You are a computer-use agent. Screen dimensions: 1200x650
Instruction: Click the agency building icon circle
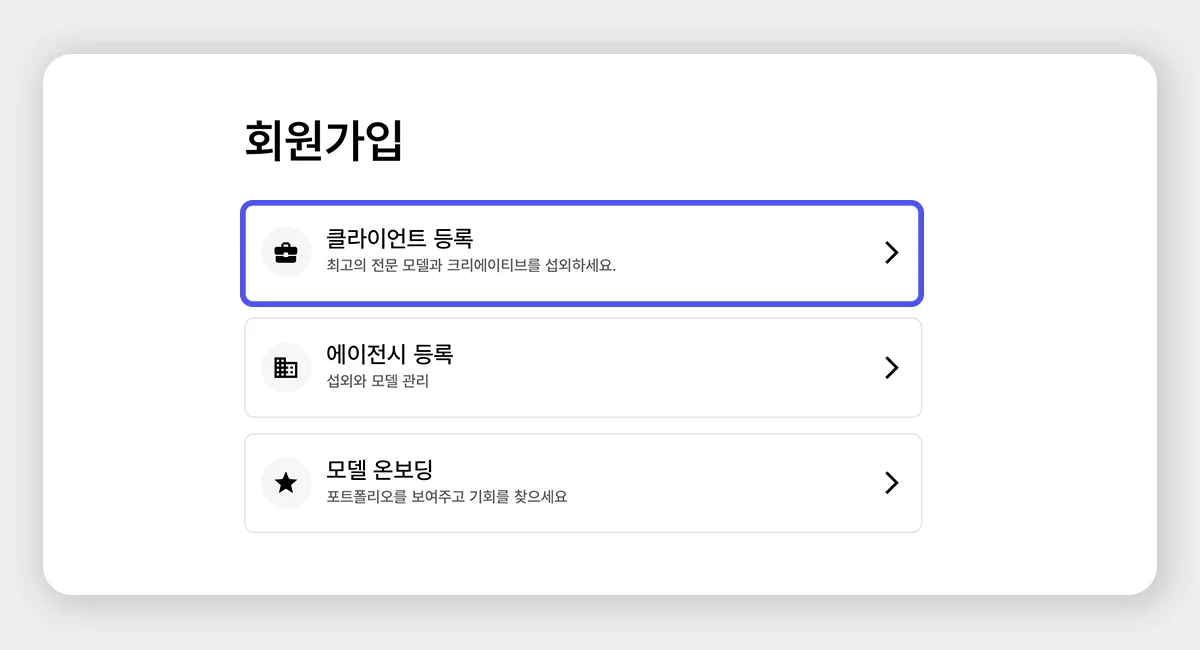(286, 367)
